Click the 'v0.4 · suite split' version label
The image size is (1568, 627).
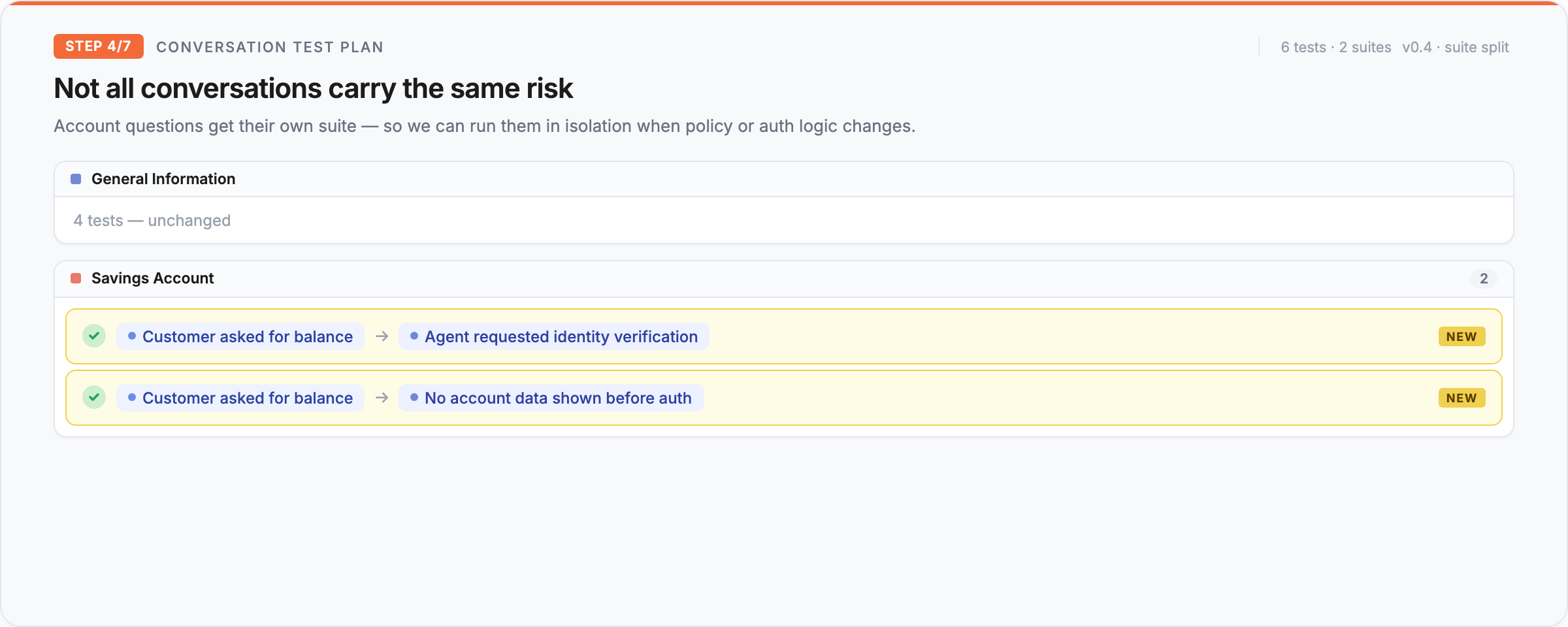coord(1455,47)
